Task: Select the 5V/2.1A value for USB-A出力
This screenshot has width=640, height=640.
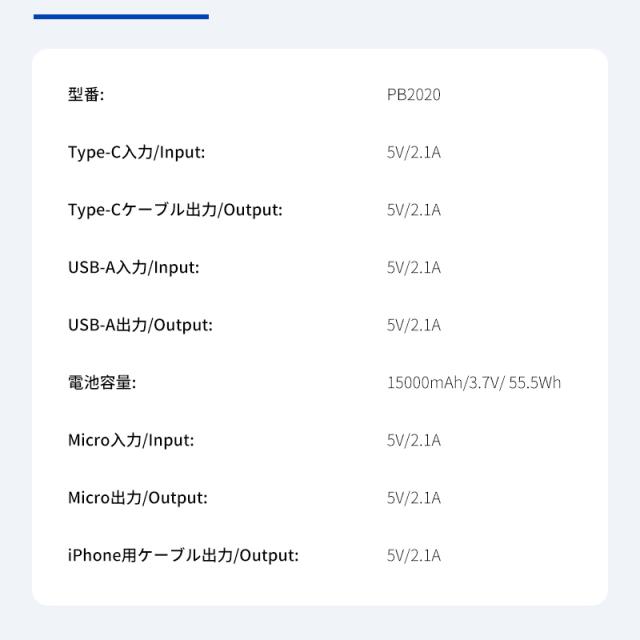Action: point(413,325)
